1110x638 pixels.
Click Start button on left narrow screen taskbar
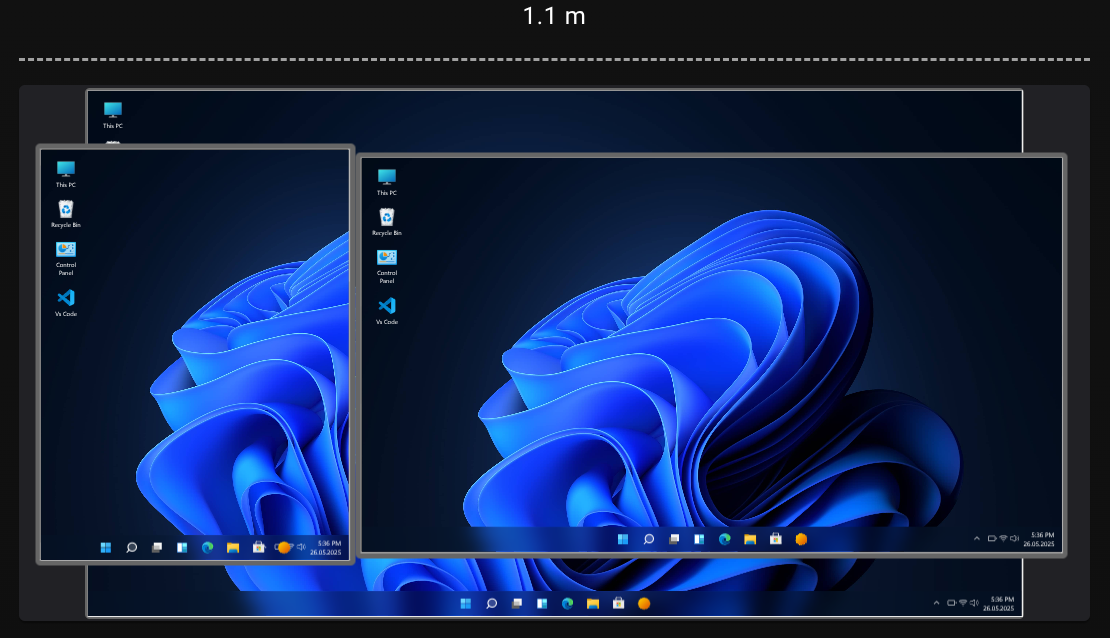pyautogui.click(x=106, y=547)
